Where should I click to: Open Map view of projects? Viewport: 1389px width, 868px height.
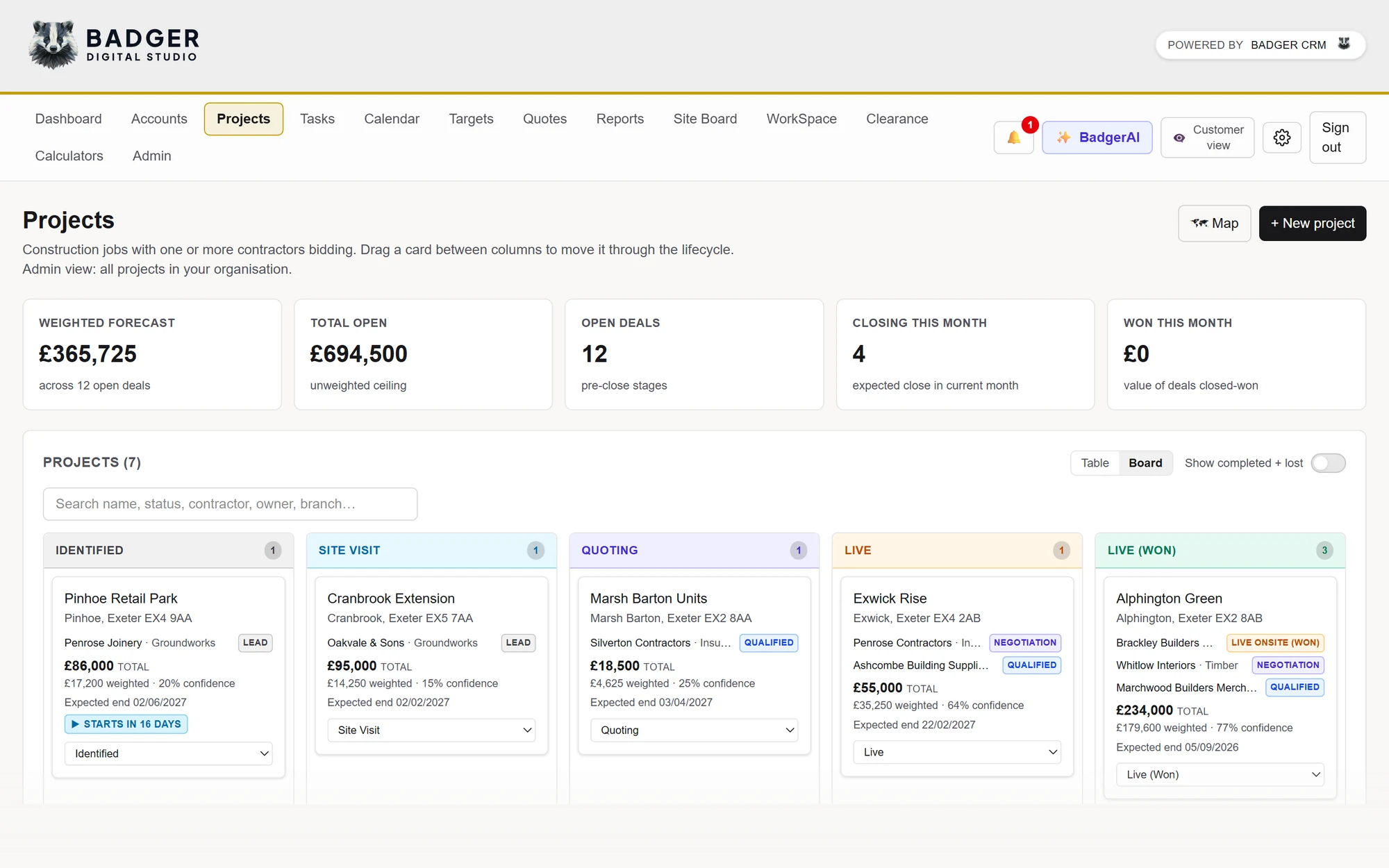pyautogui.click(x=1214, y=224)
